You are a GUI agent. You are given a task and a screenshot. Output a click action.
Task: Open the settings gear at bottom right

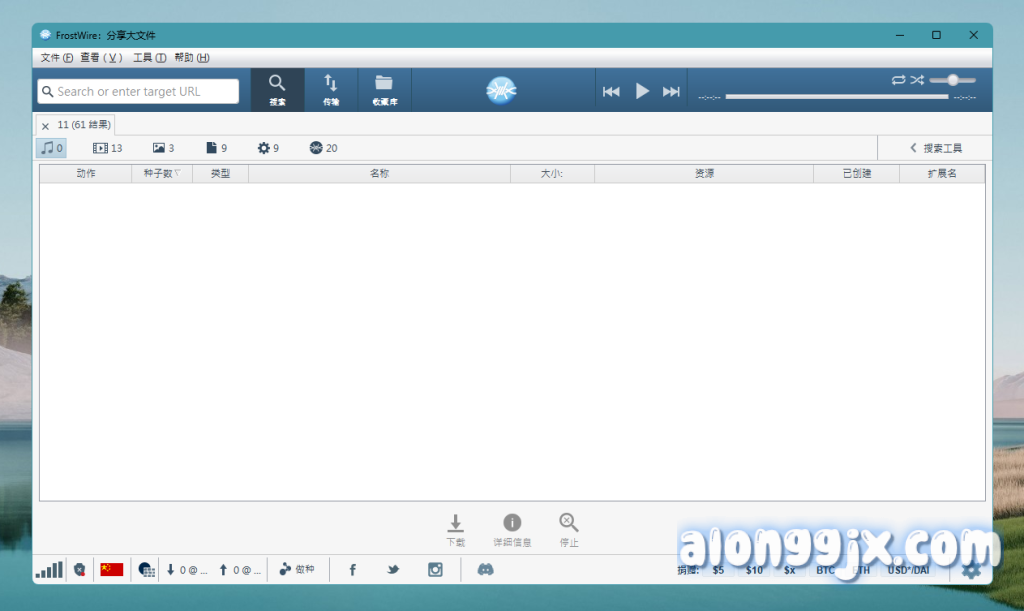(970, 570)
